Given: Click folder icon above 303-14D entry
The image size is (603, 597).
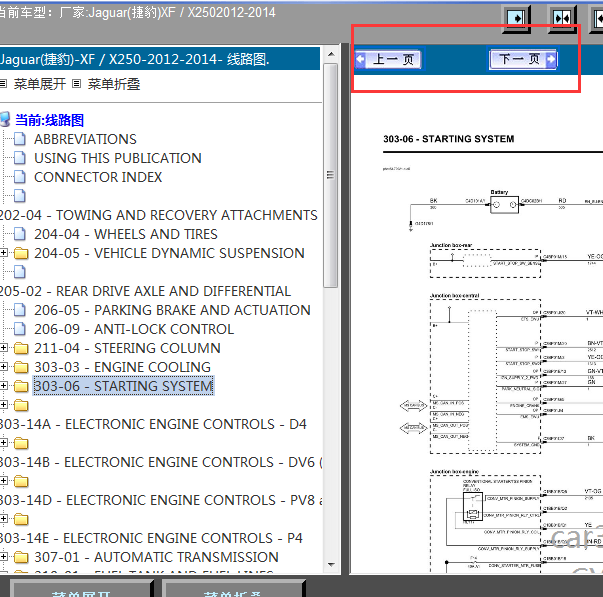Looking at the screenshot, I should pos(21,481).
